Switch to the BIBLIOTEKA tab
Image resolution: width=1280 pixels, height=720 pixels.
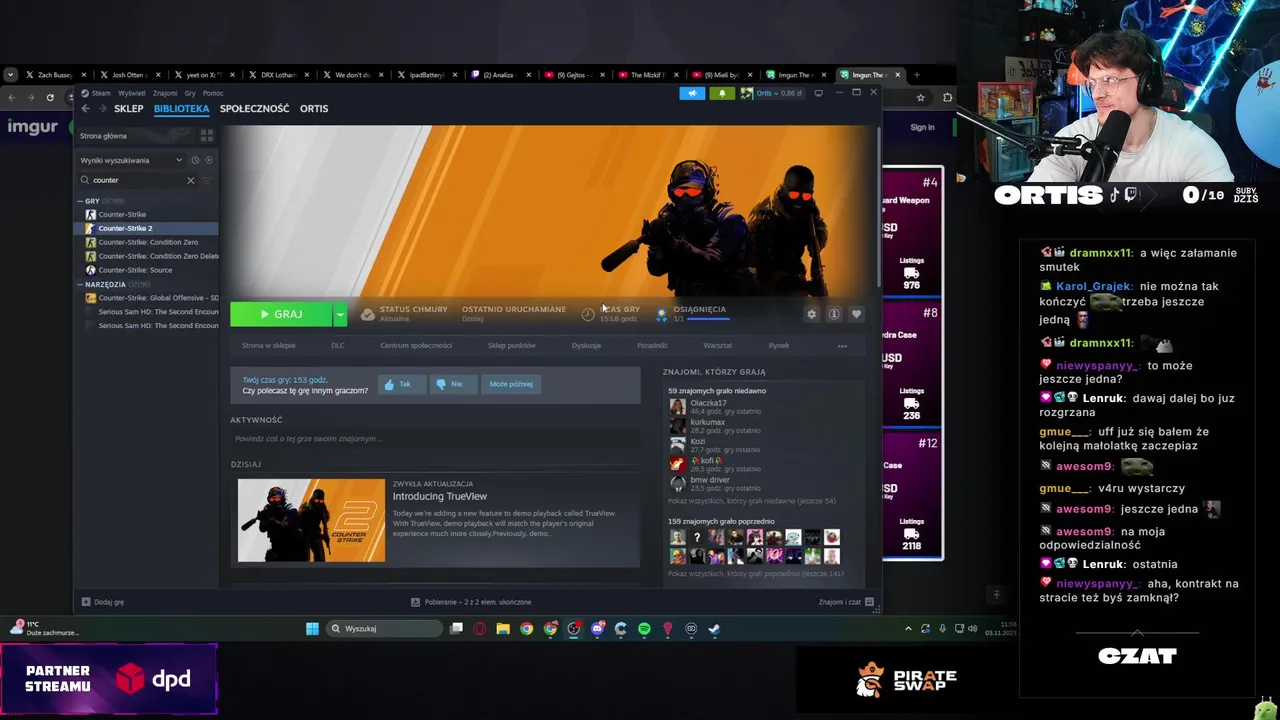(x=181, y=108)
